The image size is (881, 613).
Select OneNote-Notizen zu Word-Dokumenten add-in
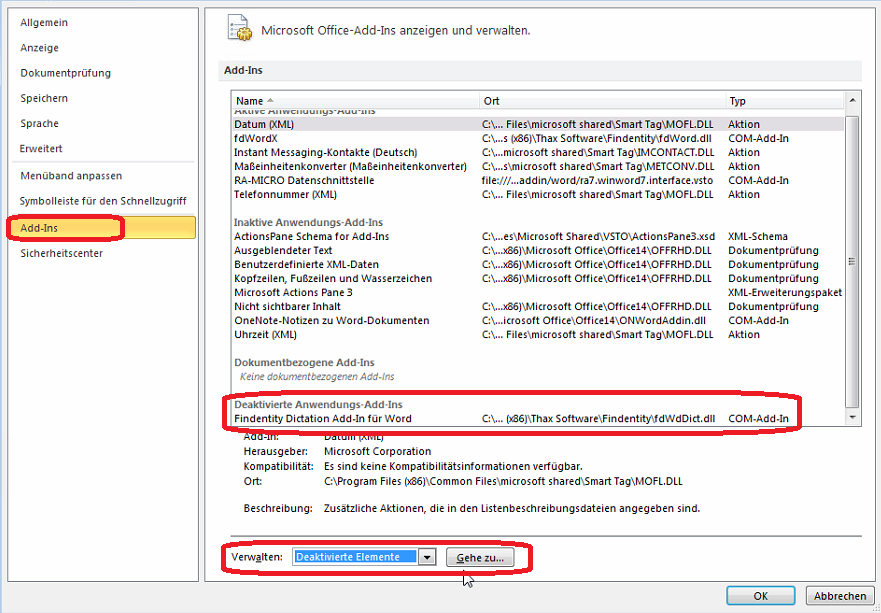pos(538,321)
